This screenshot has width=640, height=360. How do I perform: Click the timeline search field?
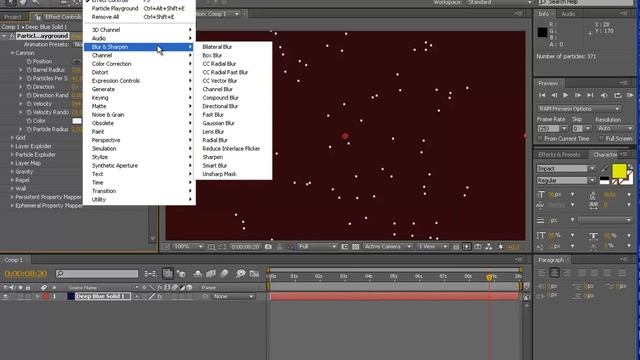coord(97,273)
